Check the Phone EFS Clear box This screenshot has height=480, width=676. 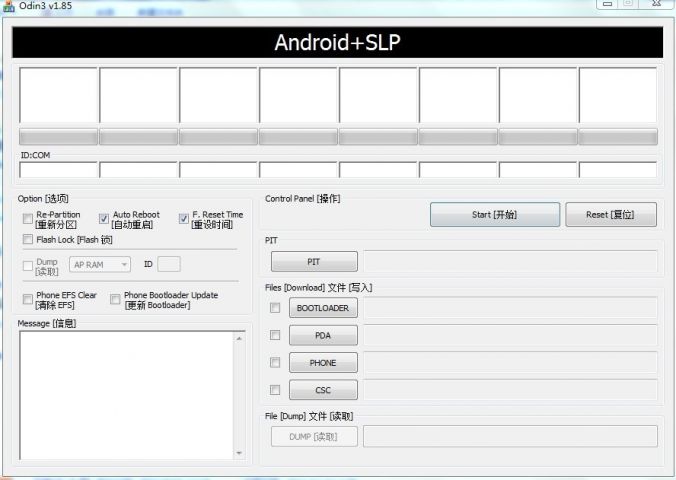click(x=27, y=298)
